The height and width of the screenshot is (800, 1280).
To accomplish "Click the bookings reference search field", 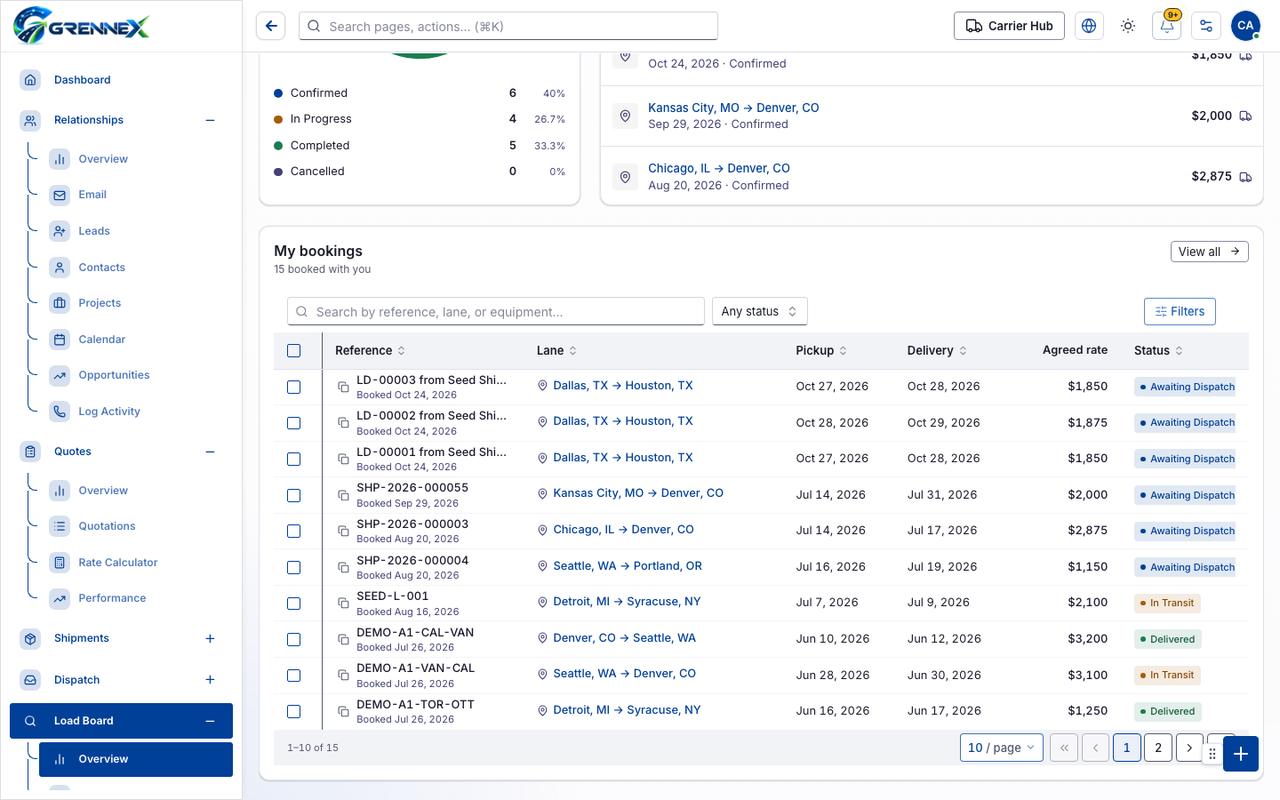I will click(496, 311).
